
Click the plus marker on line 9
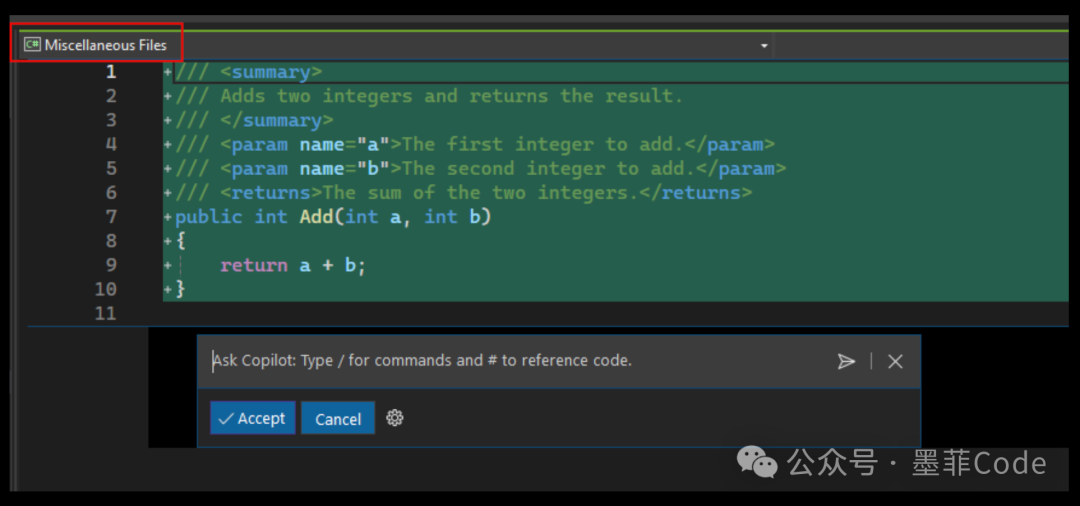coord(168,265)
